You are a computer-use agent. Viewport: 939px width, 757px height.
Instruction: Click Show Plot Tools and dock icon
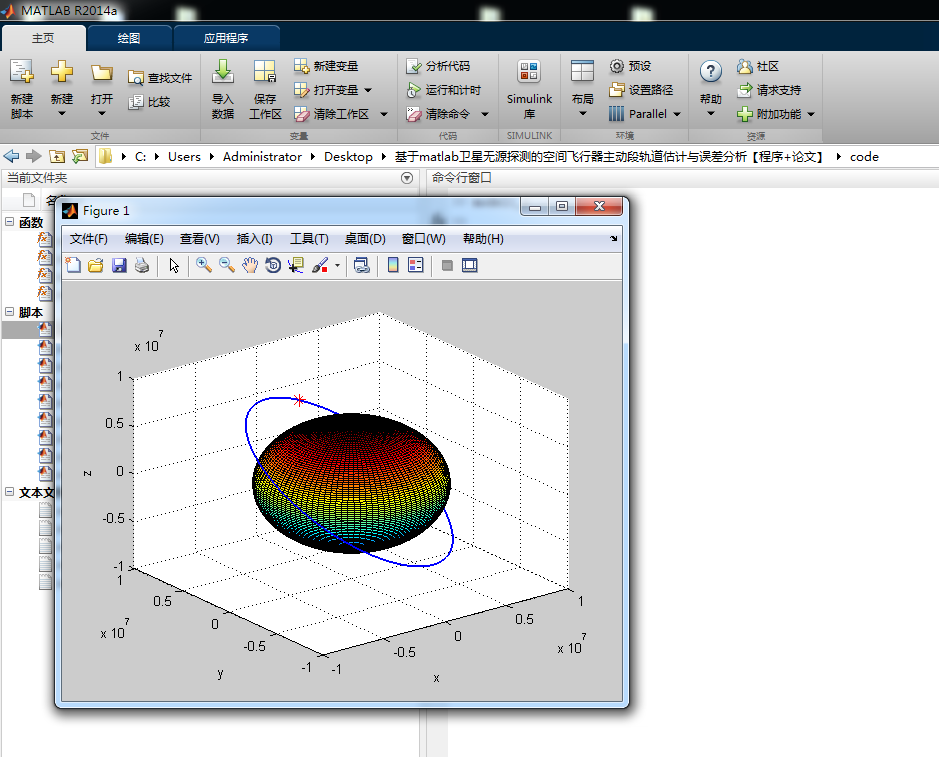coord(470,265)
